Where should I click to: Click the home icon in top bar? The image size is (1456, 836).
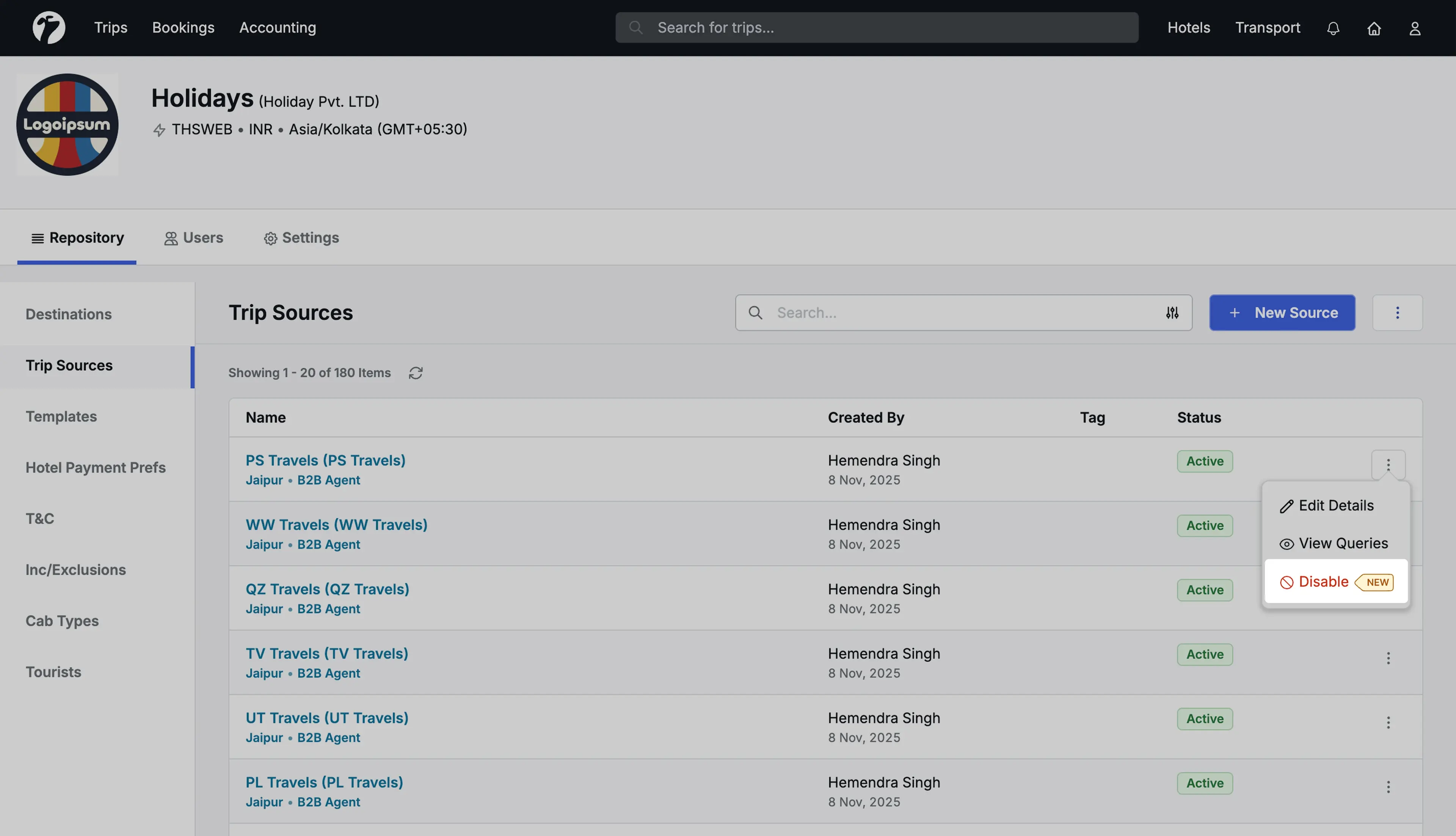tap(1374, 28)
